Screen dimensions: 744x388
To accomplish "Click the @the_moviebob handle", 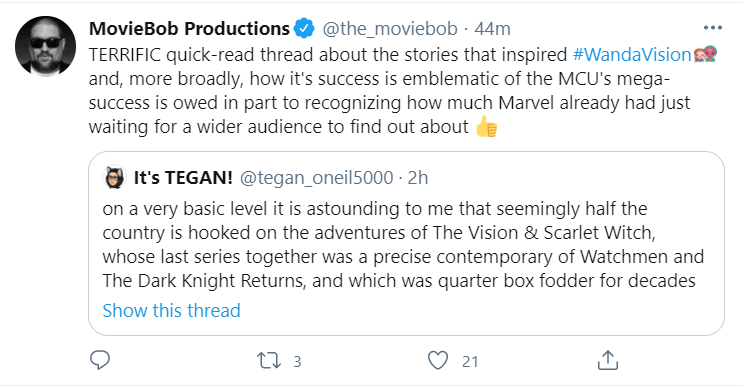I will (x=390, y=29).
